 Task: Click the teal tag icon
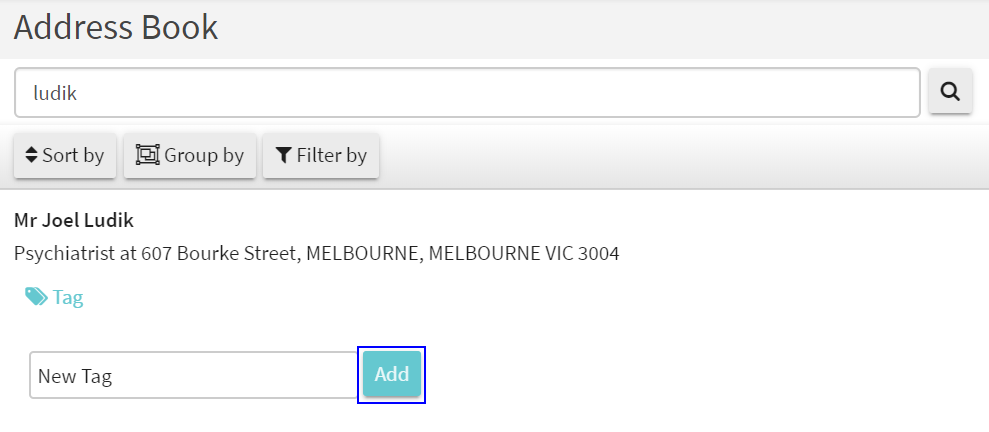(x=36, y=297)
